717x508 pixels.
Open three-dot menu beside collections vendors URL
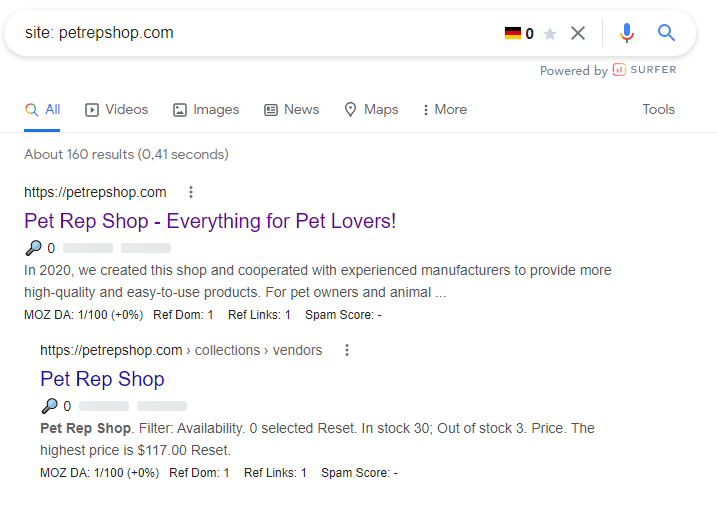click(347, 350)
